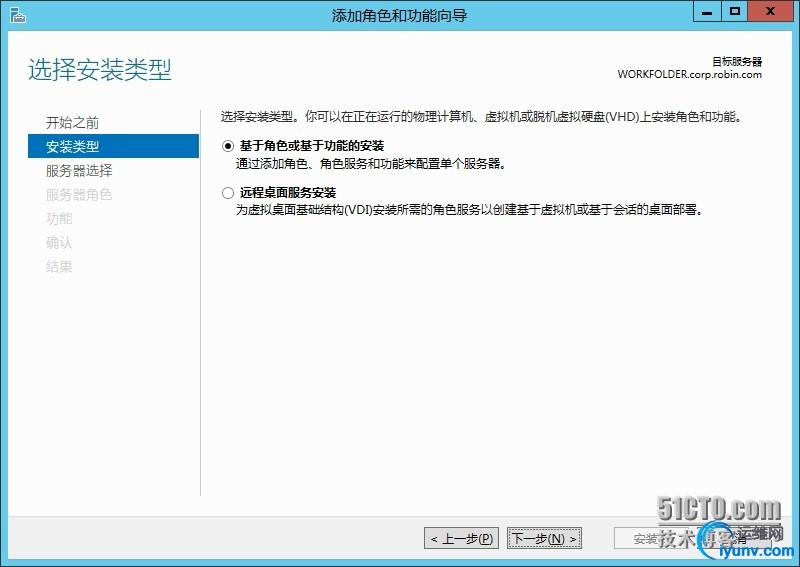800x567 pixels.
Task: Maximize the wizard window
Action: [x=735, y=12]
